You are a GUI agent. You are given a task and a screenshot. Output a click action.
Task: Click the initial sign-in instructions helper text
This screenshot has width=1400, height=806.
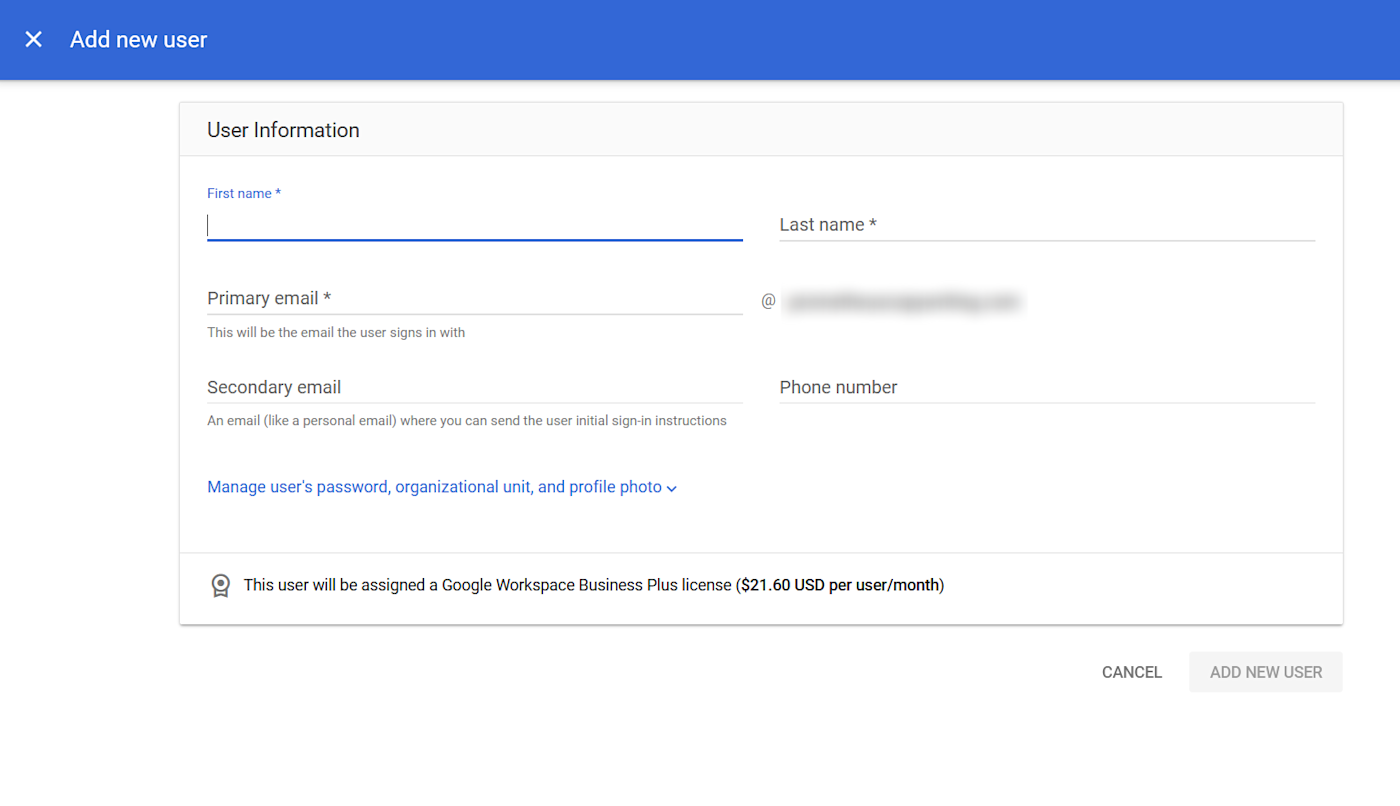pyautogui.click(x=467, y=420)
